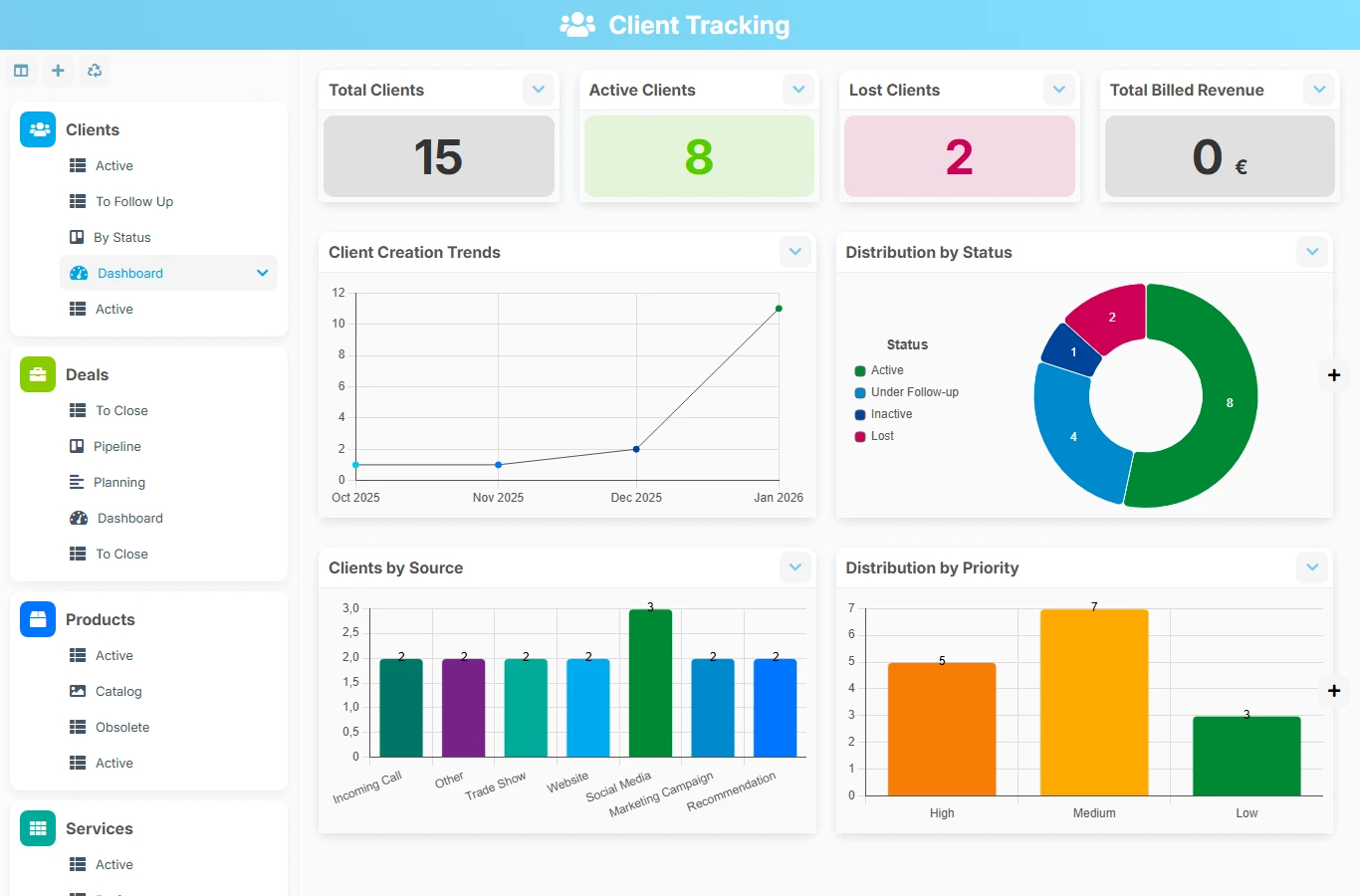This screenshot has width=1360, height=896.
Task: Open Total Clients card dropdown
Action: pyautogui.click(x=539, y=90)
